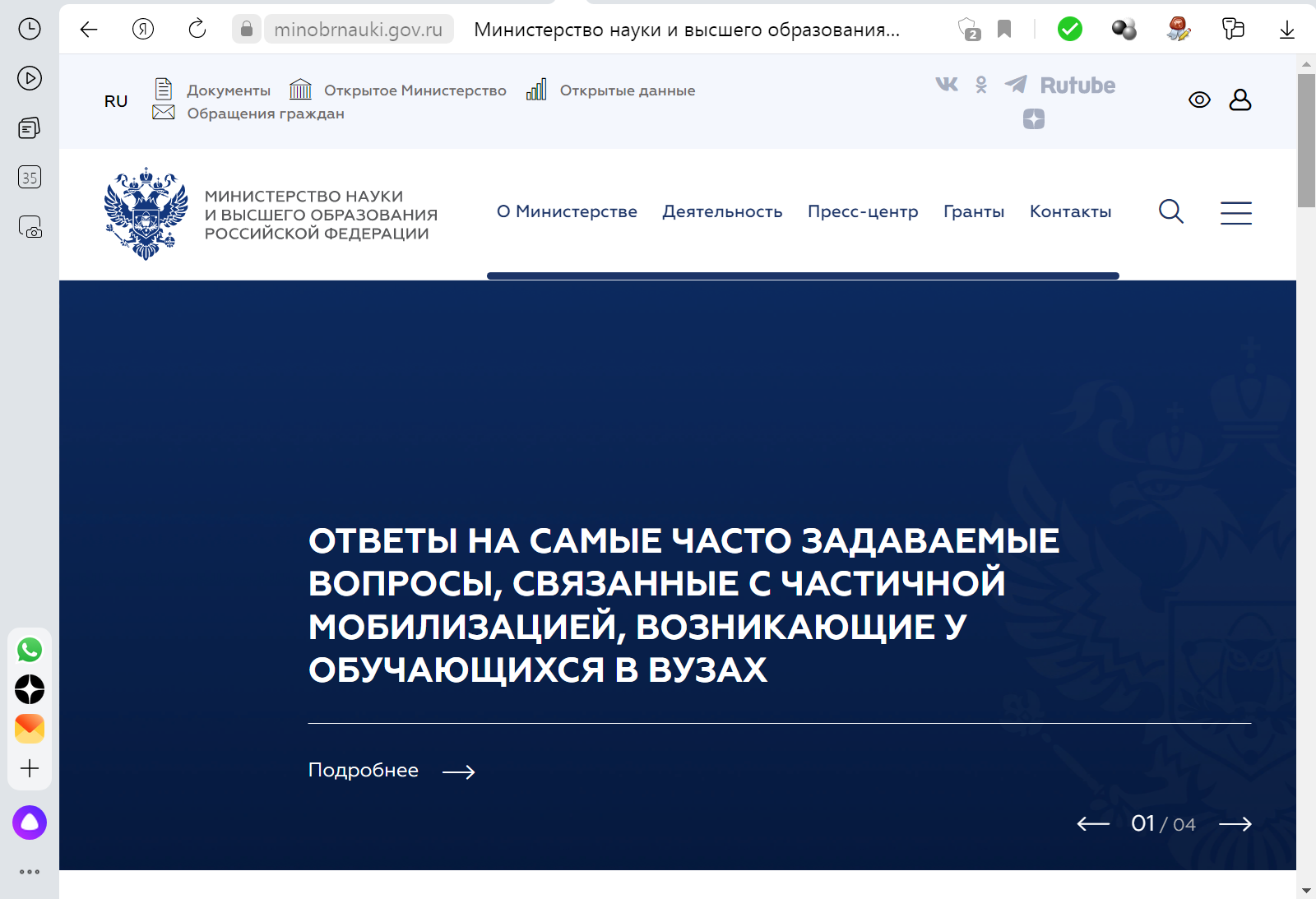
Task: Open the Деятельность menu item
Action: click(722, 211)
